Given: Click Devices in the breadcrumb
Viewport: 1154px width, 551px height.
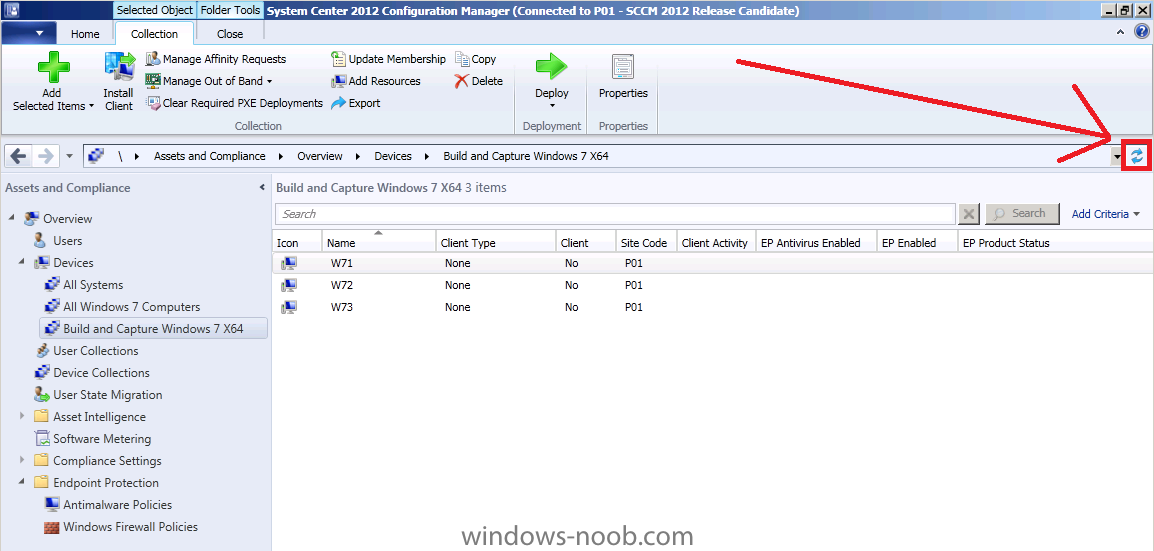Looking at the screenshot, I should tap(393, 156).
